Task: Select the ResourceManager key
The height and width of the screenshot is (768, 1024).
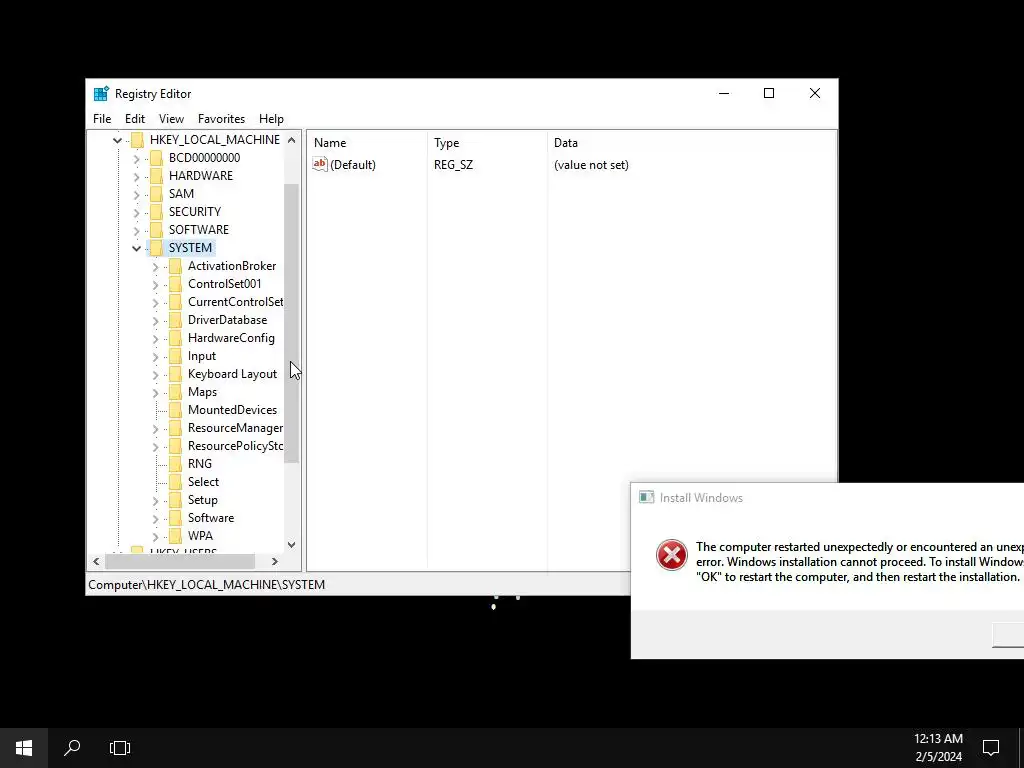Action: tap(235, 428)
